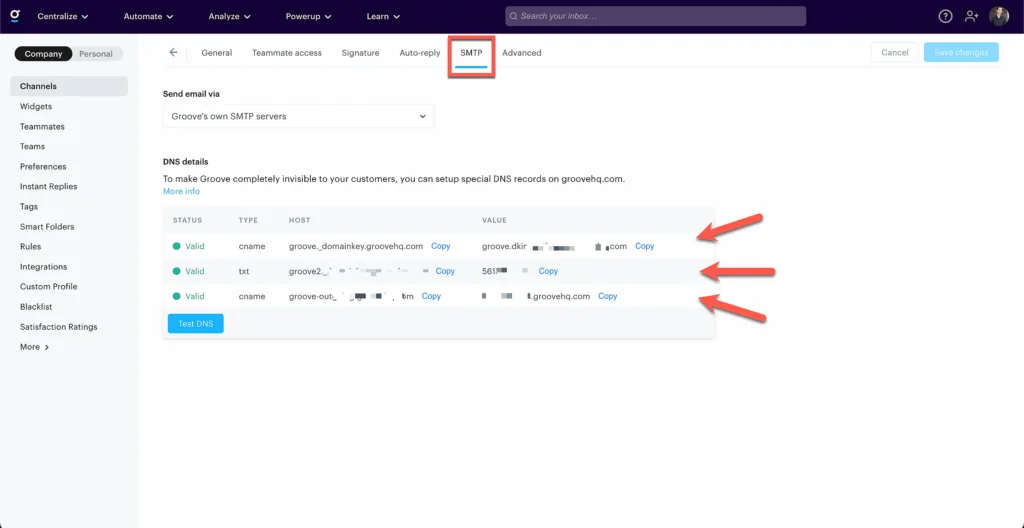Click the txt type cell
This screenshot has height=528, width=1024.
244,271
